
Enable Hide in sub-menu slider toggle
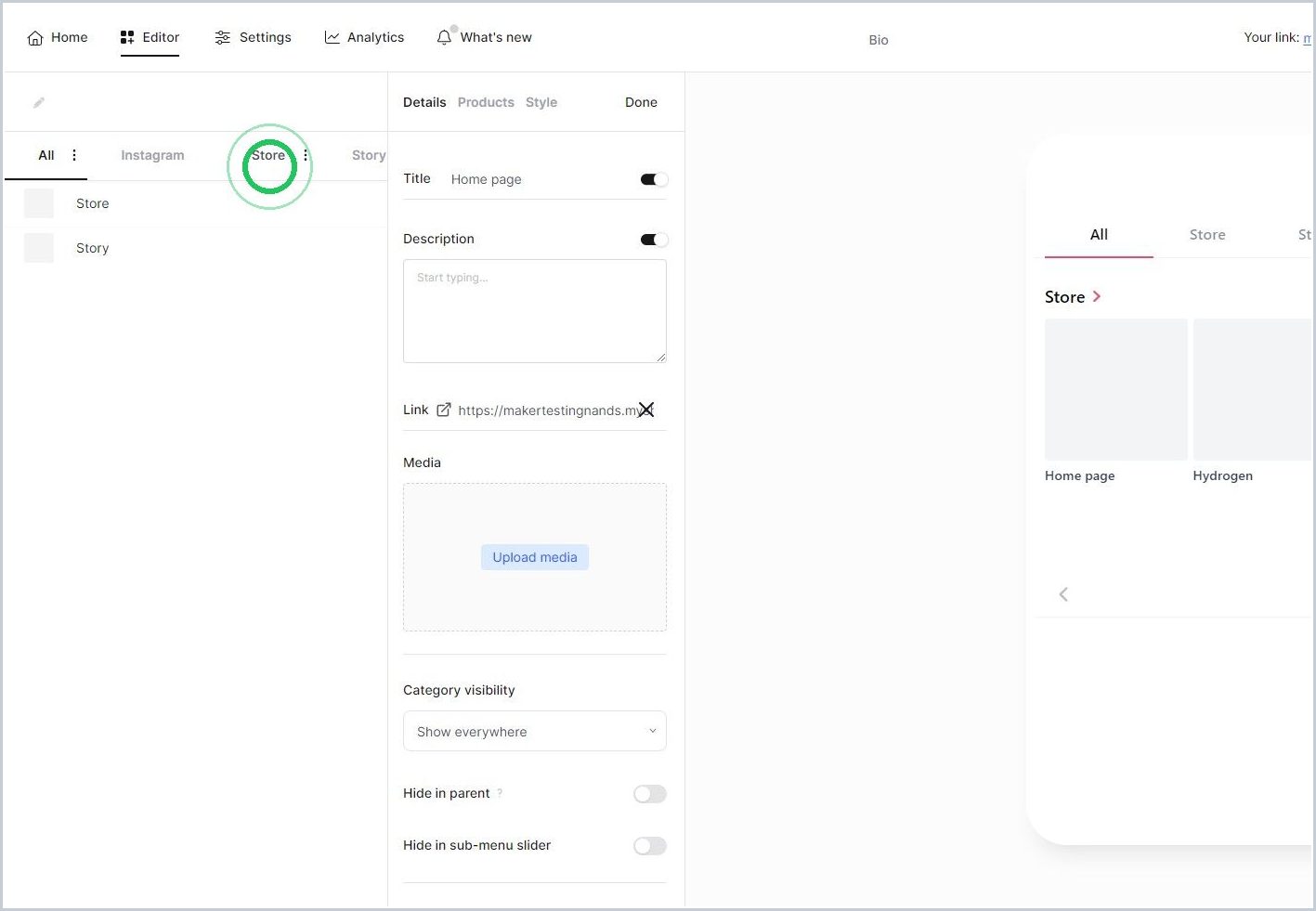(x=650, y=846)
